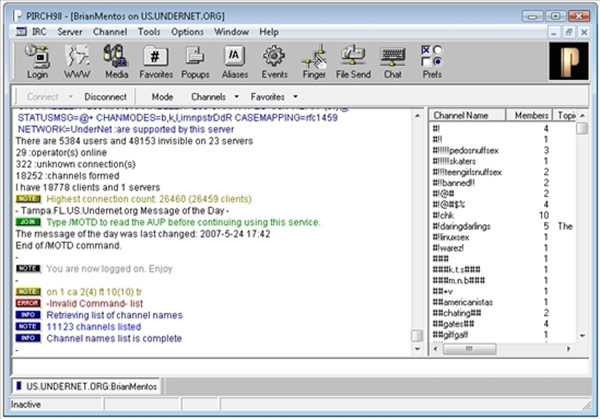Select the #!linuxsex channel row
Image resolution: width=600 pixels, height=419 pixels.
pyautogui.click(x=502, y=237)
